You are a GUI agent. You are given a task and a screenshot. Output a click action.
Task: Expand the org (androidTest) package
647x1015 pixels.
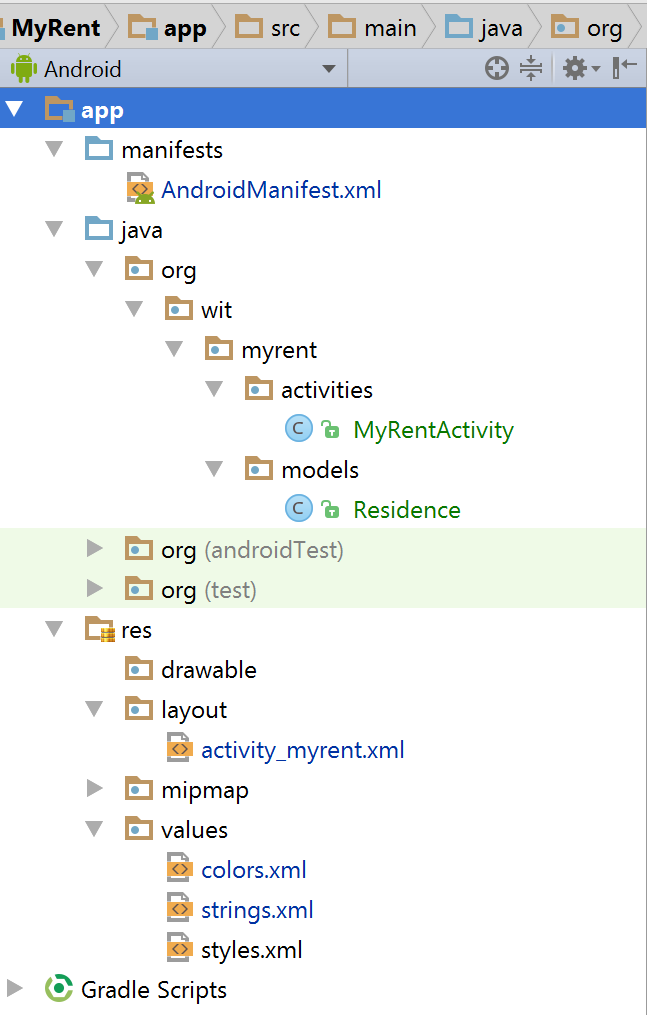pos(95,549)
